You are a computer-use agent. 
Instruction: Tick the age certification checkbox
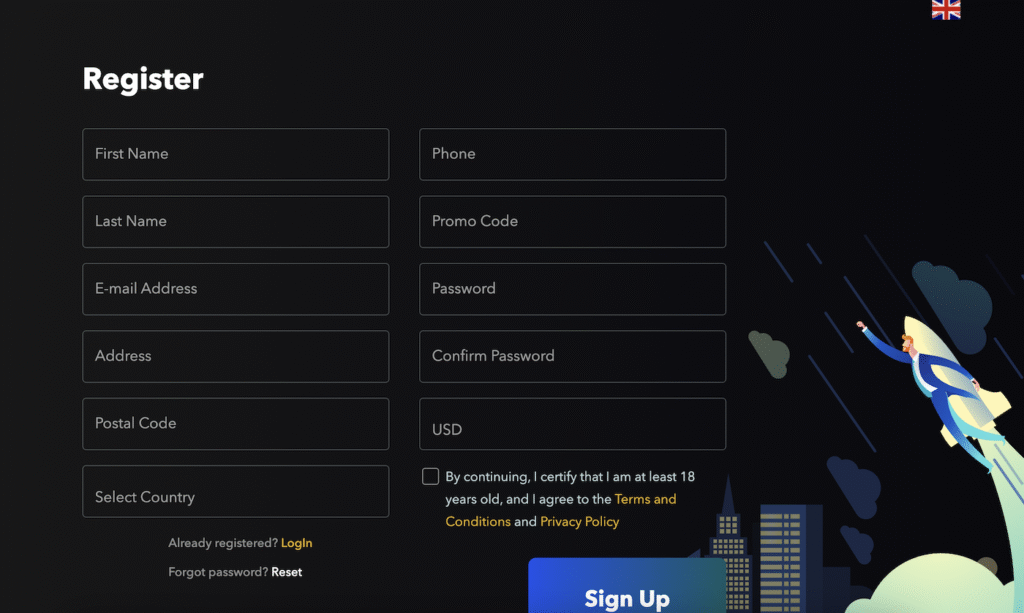430,477
